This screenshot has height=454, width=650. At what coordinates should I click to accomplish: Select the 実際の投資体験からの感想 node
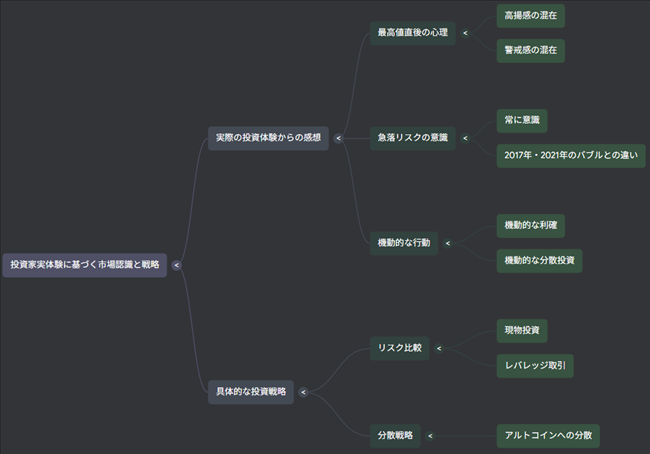tap(268, 137)
